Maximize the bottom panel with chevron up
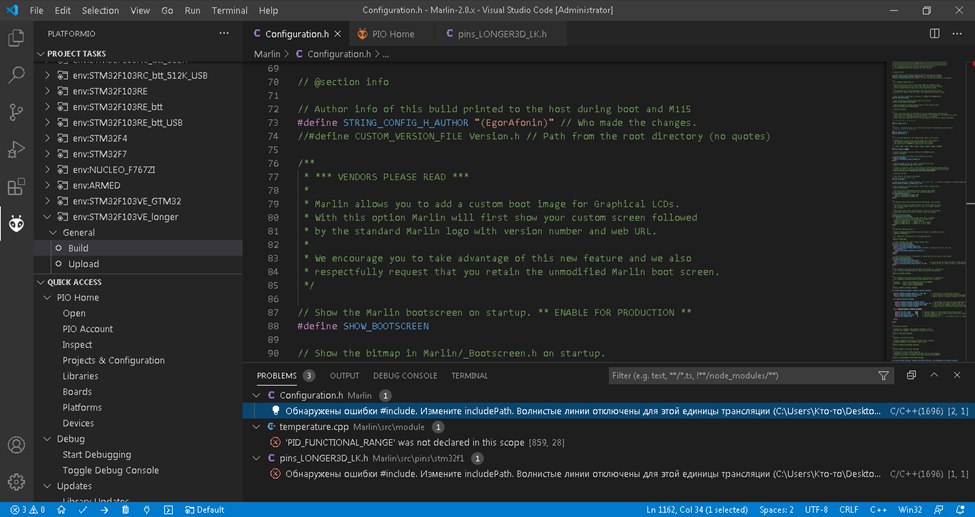This screenshot has height=517, width=975. coord(934,375)
